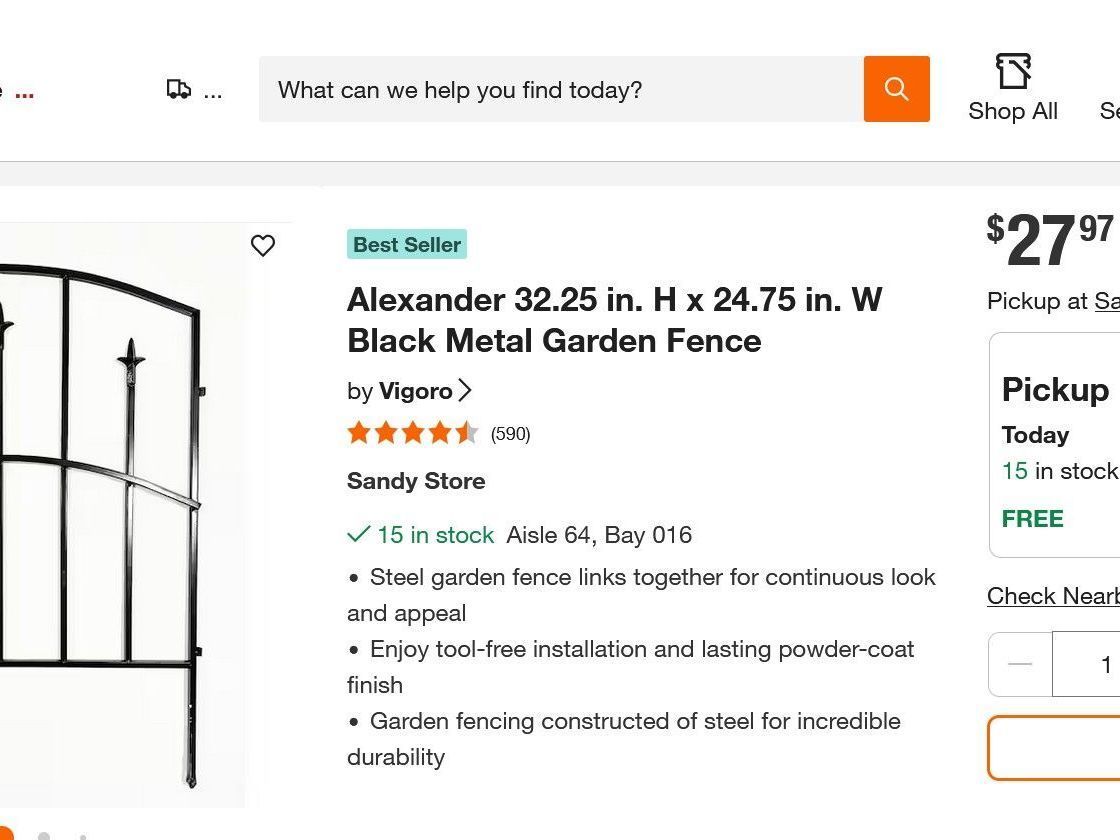Open the 590 reviews count link

pos(510,434)
